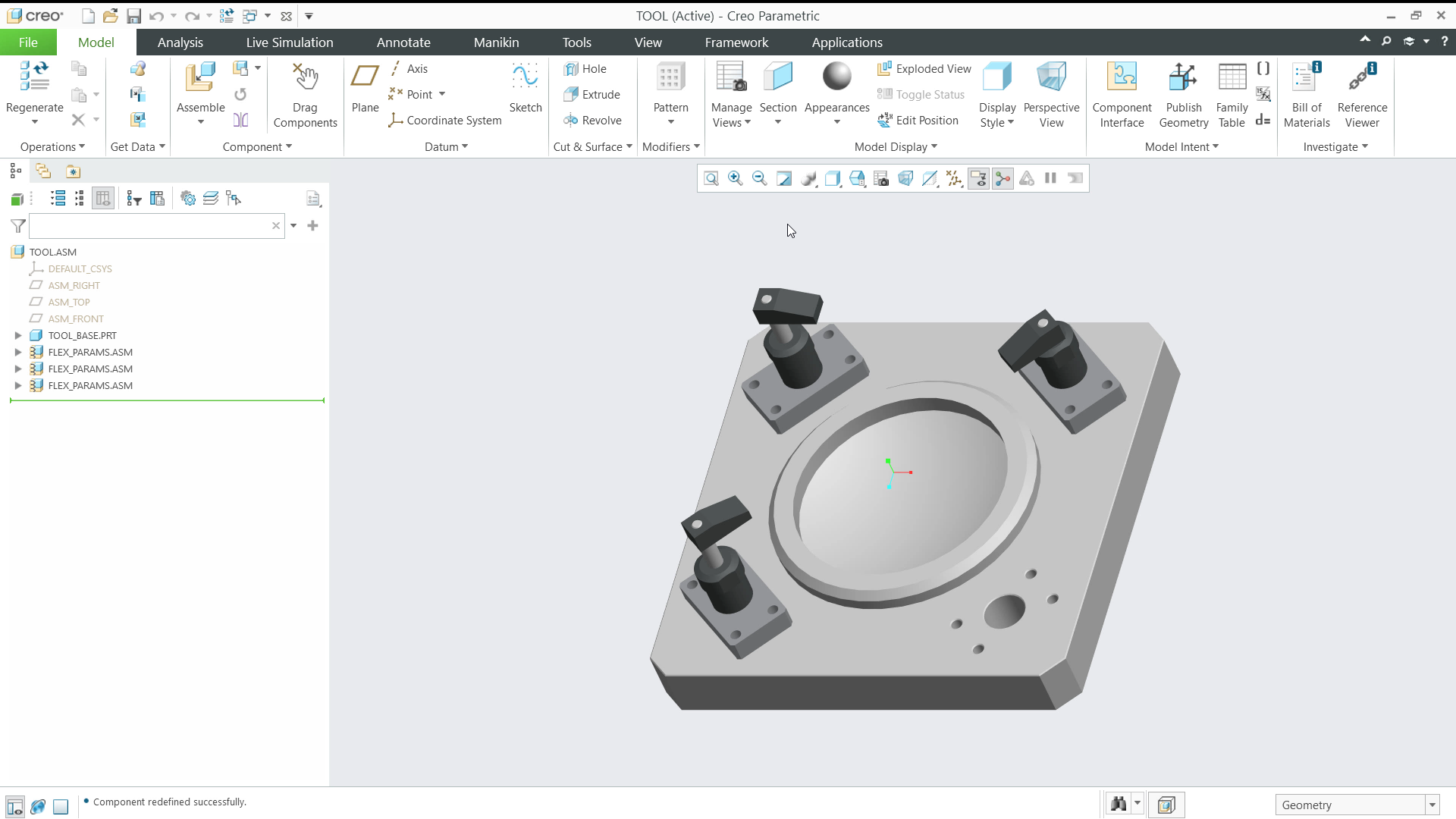Select the Drag Components tool
This screenshot has width=1456, height=819.
(x=305, y=96)
